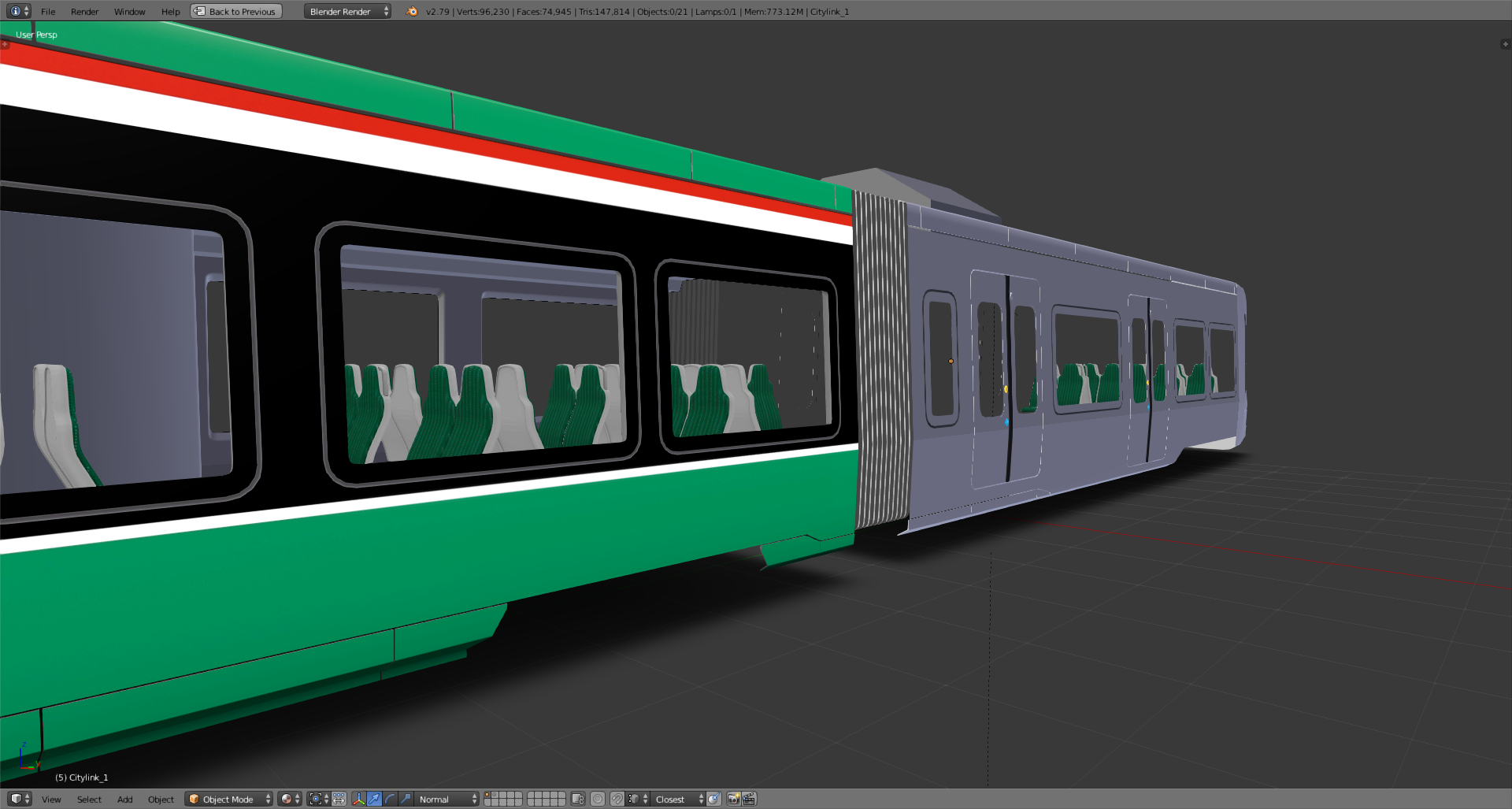Click the Back to Previous button

point(236,11)
